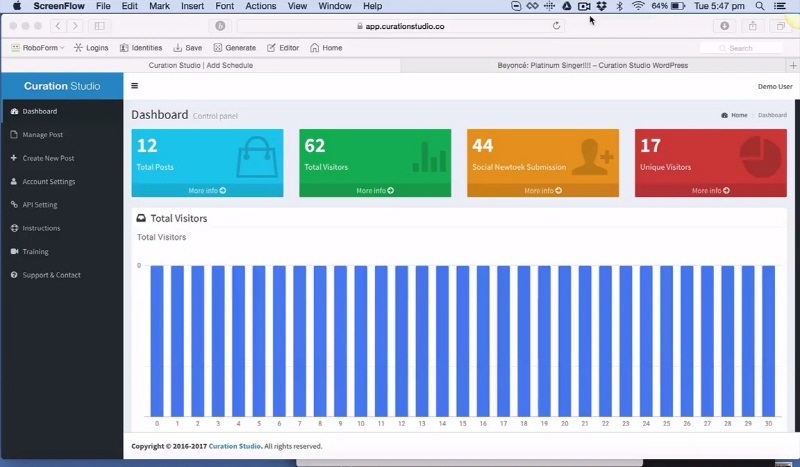
Task: Click the bar chart icon on Total Visitors card
Action: click(x=429, y=157)
